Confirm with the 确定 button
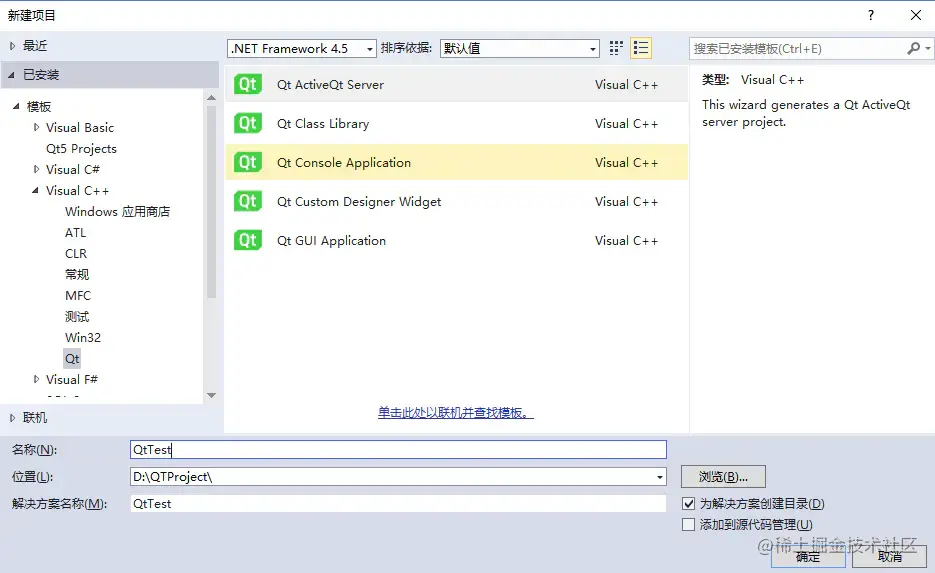Image resolution: width=935 pixels, height=573 pixels. point(808,556)
